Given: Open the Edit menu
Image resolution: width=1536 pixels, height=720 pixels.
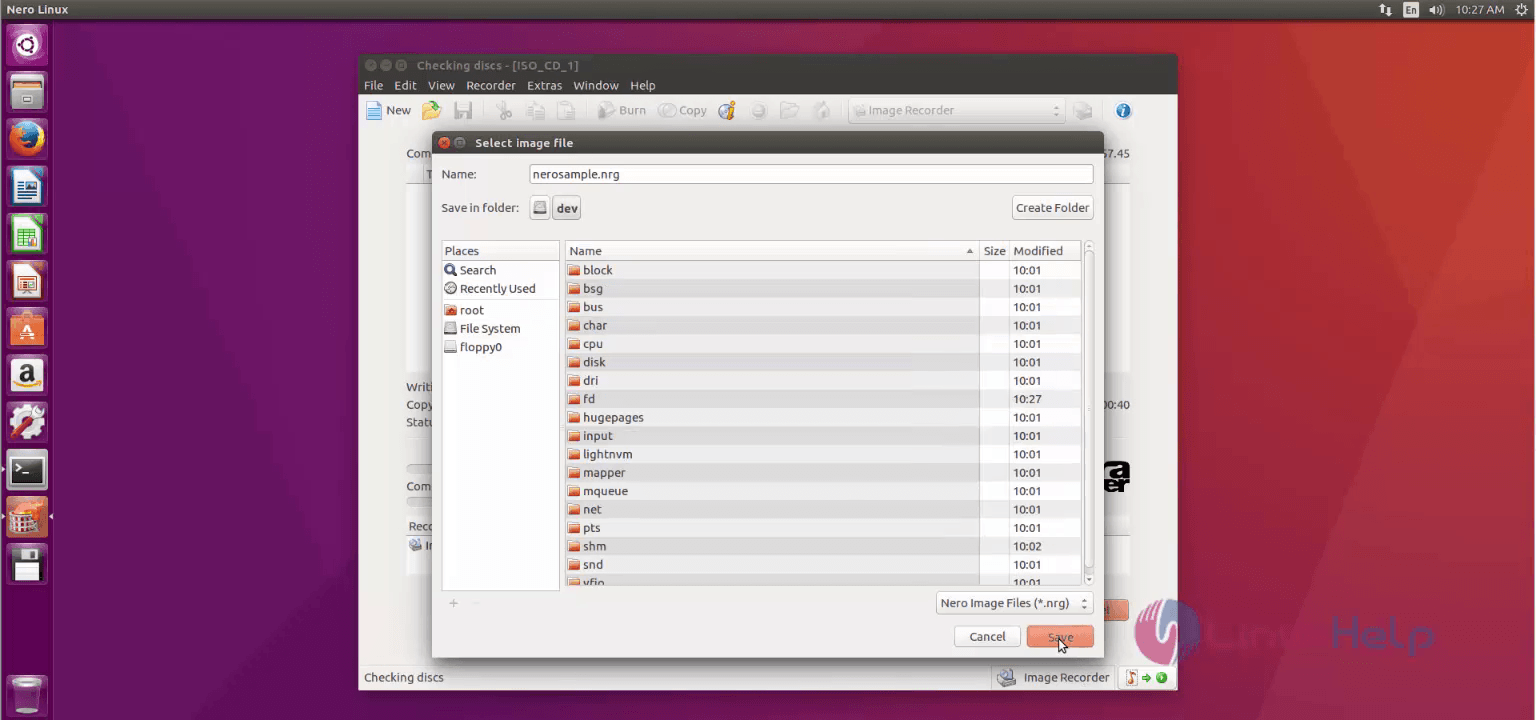Looking at the screenshot, I should click(x=405, y=86).
